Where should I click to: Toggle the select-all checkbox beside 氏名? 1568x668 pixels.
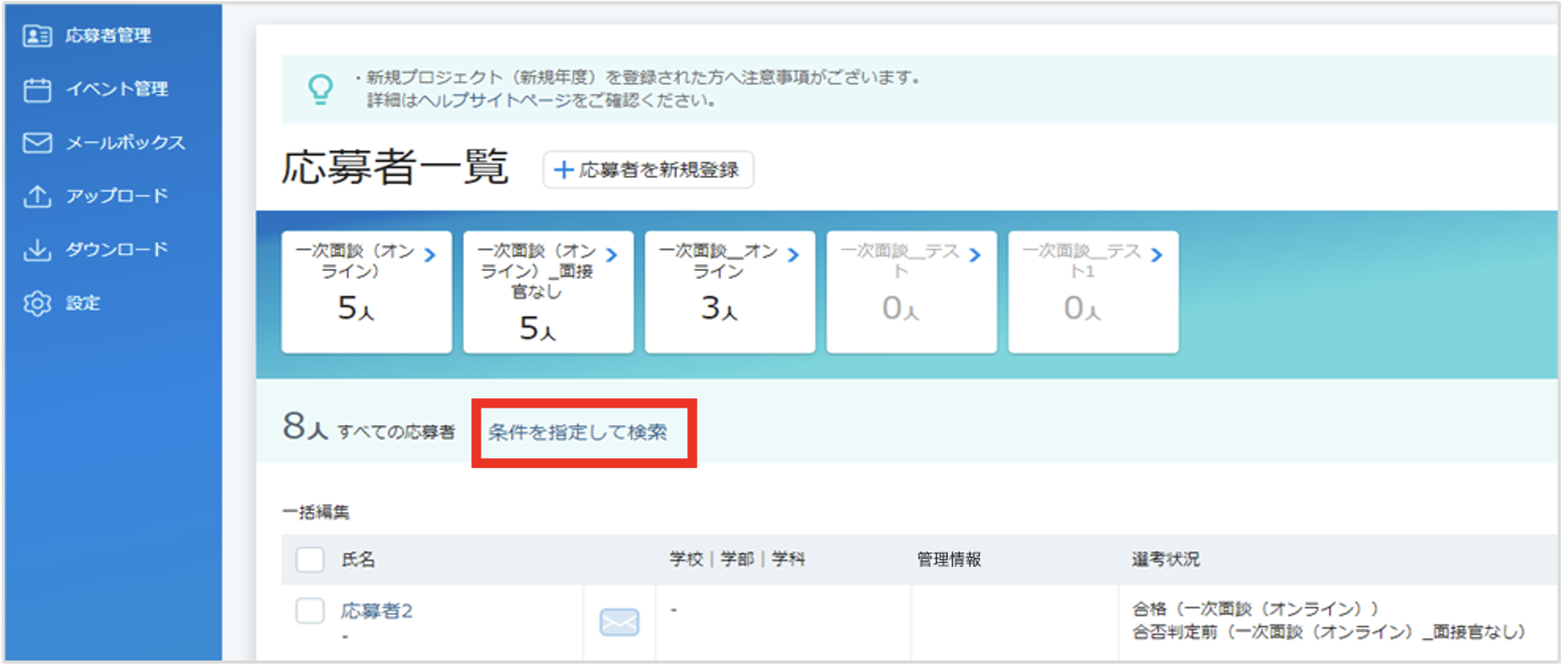click(310, 559)
